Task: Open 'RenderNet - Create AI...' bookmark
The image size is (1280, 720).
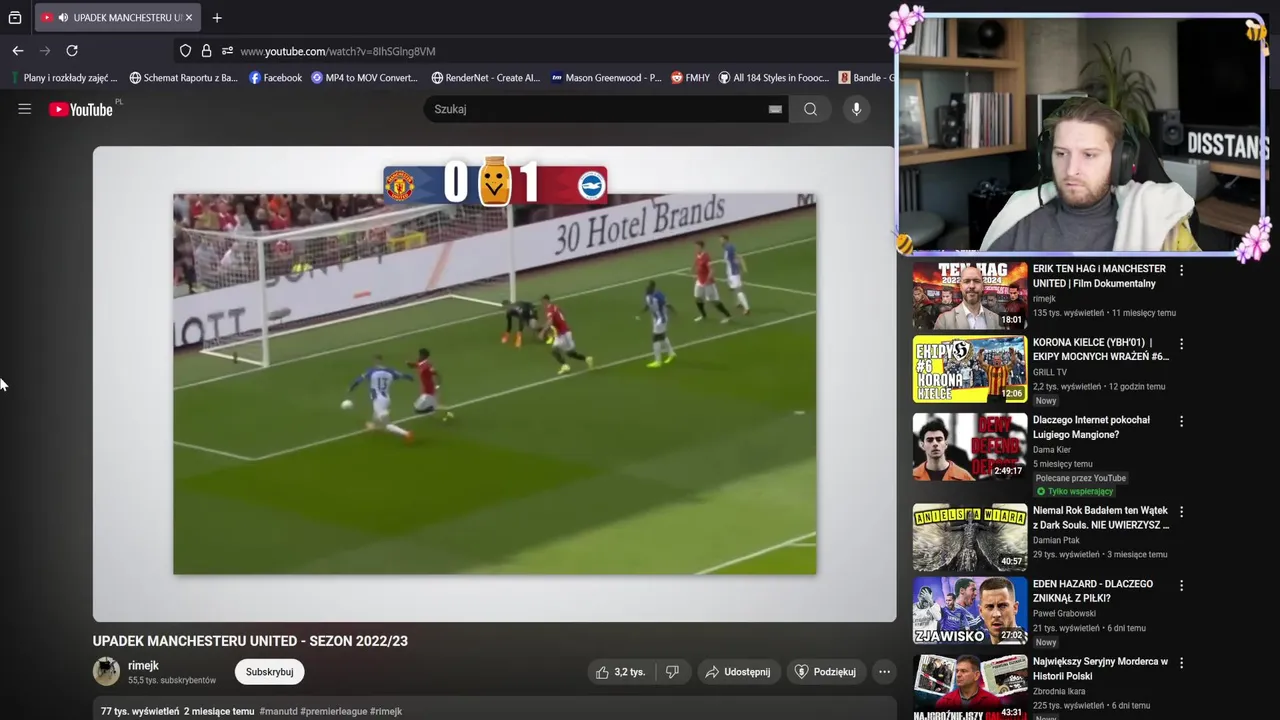Action: click(485, 78)
